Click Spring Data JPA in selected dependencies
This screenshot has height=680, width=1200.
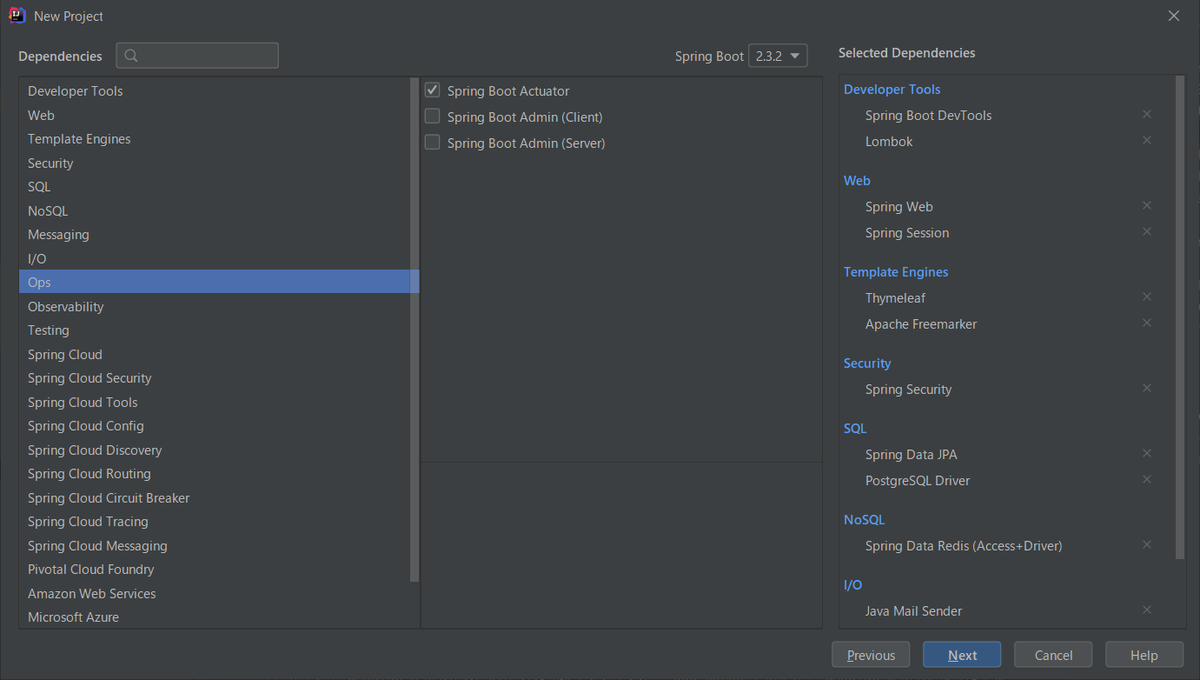coord(911,454)
